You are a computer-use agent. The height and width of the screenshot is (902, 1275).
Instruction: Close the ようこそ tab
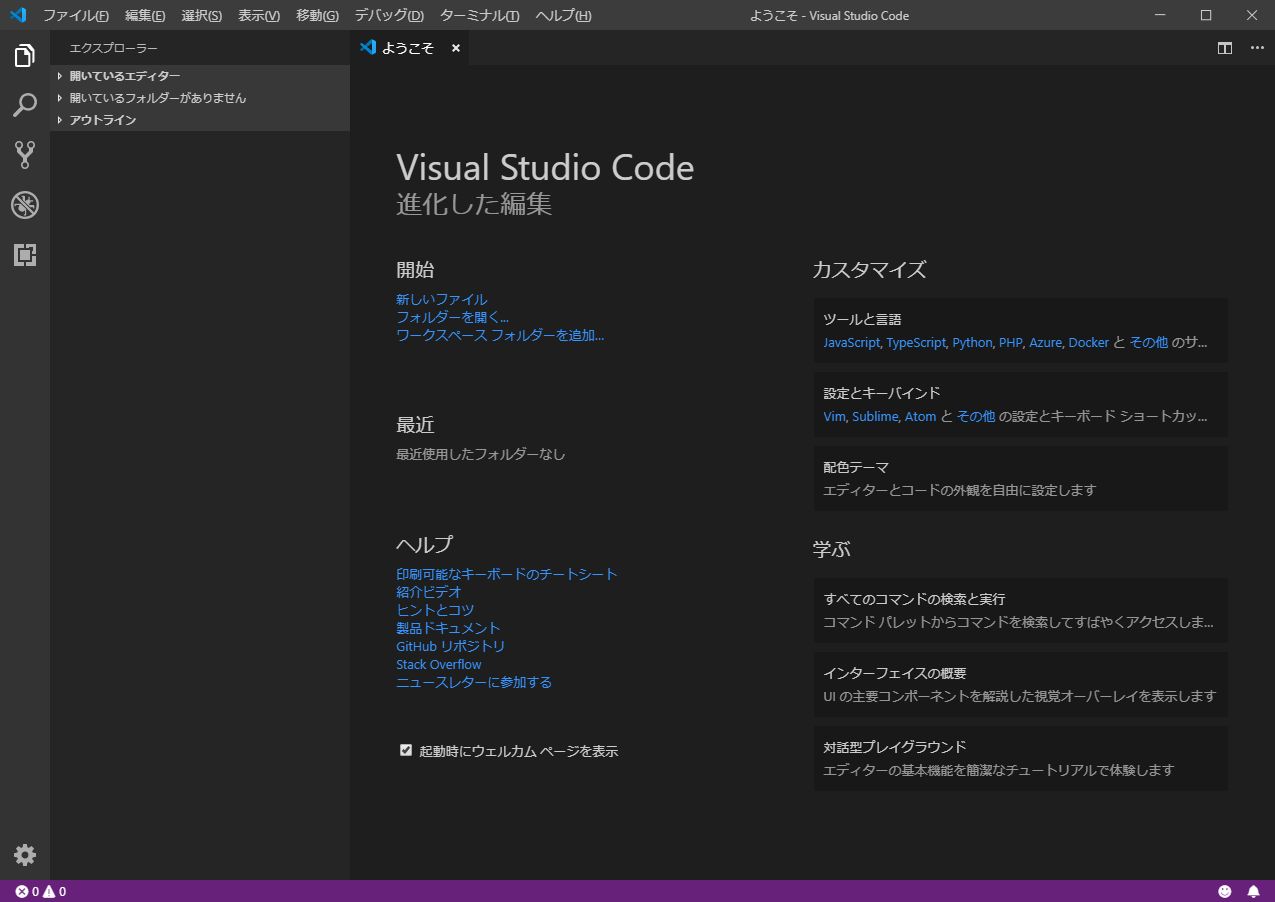click(x=456, y=48)
